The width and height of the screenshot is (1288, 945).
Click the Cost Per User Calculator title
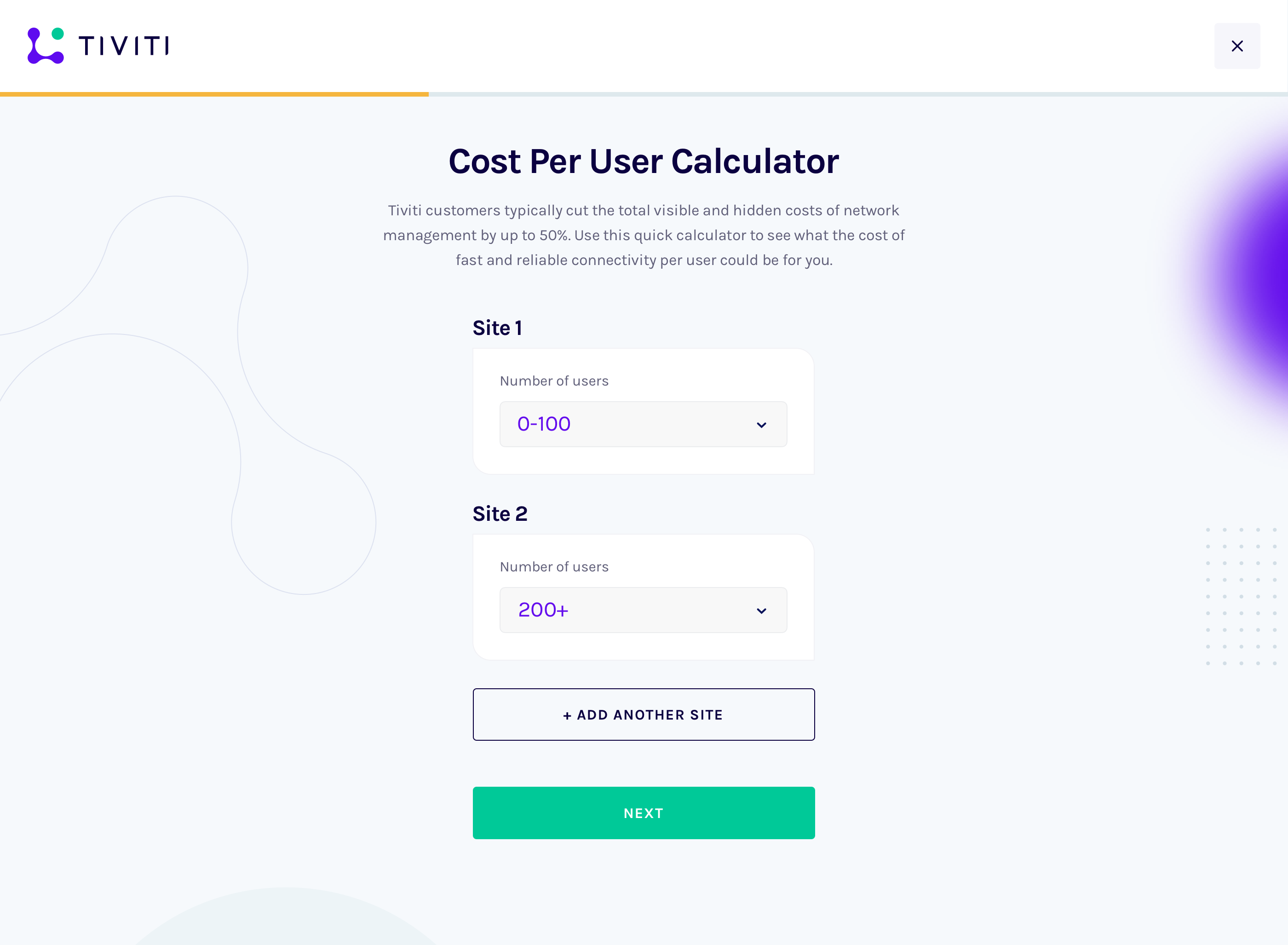click(x=643, y=161)
